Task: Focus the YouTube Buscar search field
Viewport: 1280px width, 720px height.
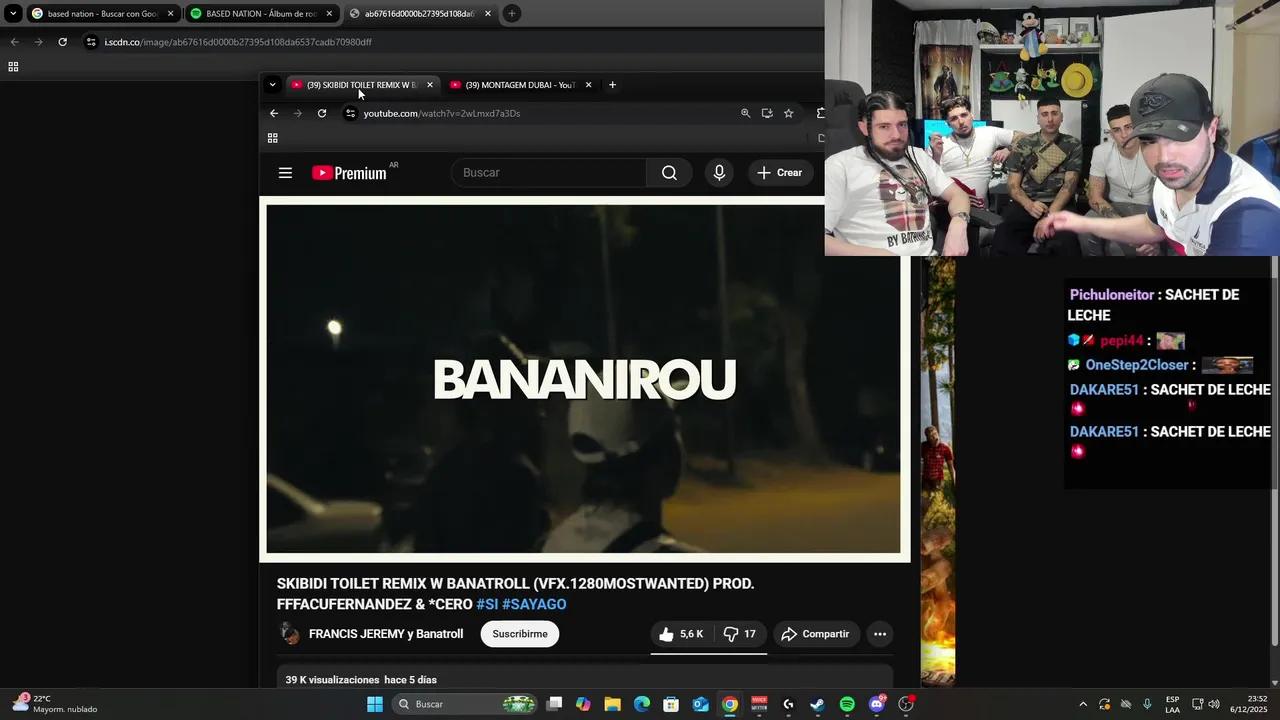Action: tap(549, 173)
